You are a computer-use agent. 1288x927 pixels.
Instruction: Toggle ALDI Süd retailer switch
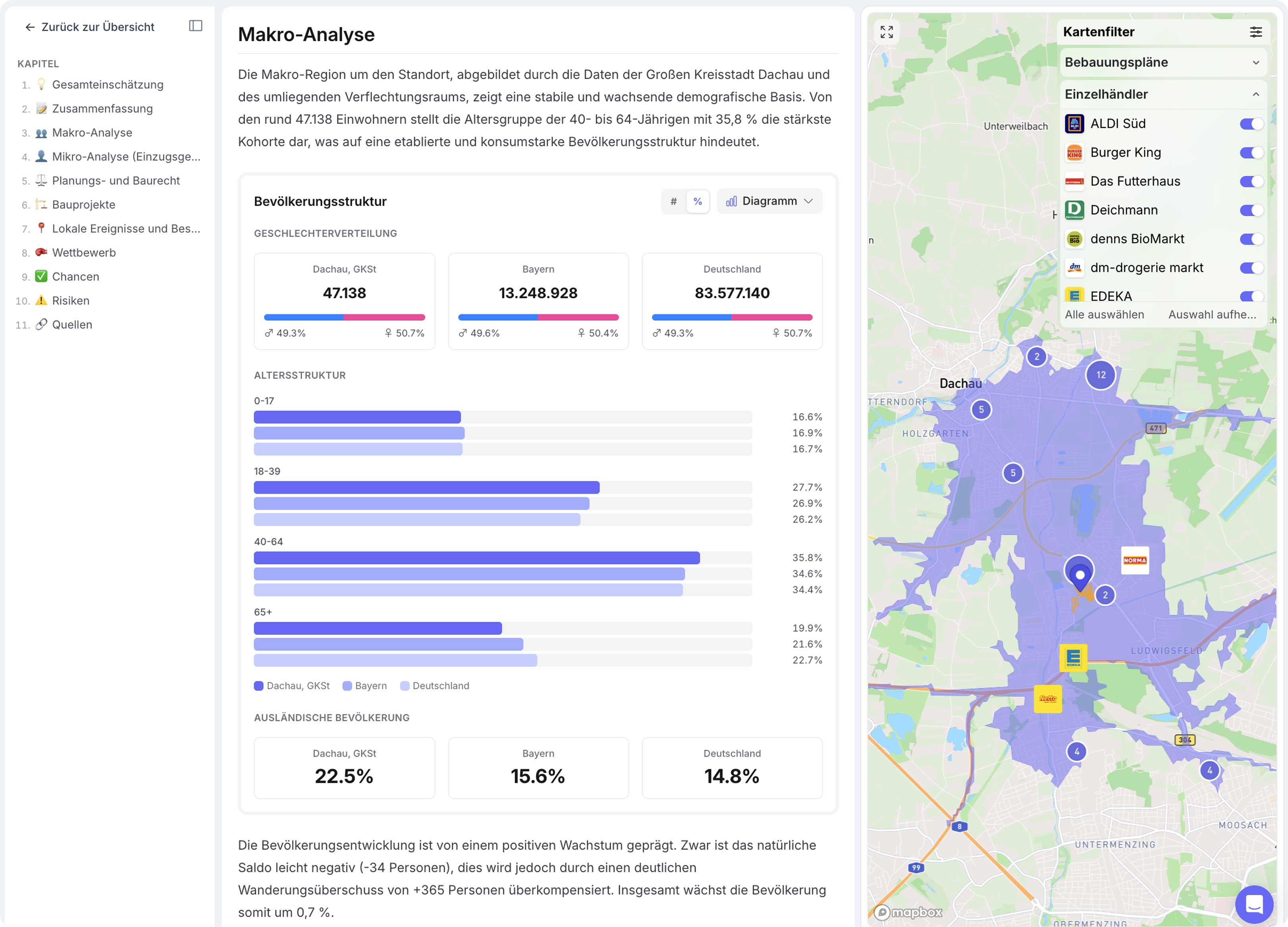coord(1251,124)
